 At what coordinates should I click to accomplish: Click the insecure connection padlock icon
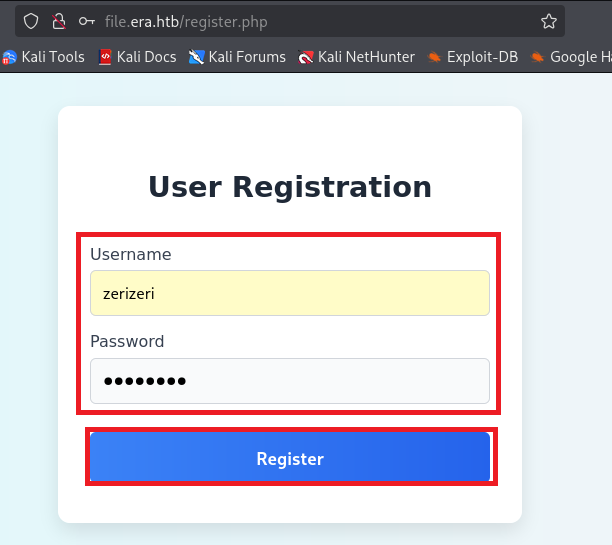(58, 21)
